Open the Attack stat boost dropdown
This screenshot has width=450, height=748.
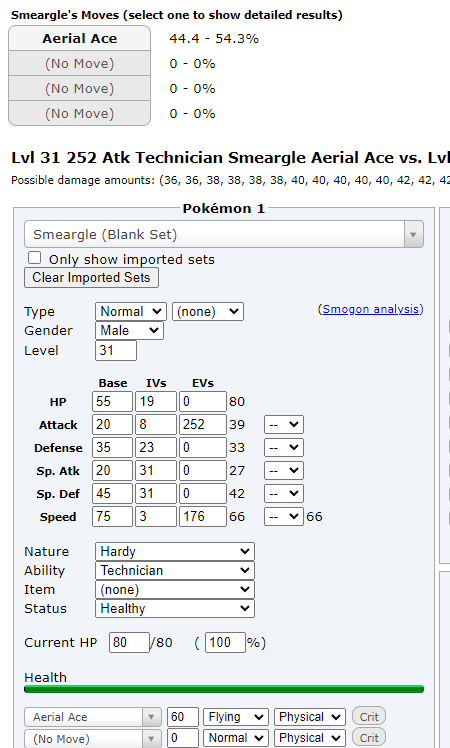284,425
